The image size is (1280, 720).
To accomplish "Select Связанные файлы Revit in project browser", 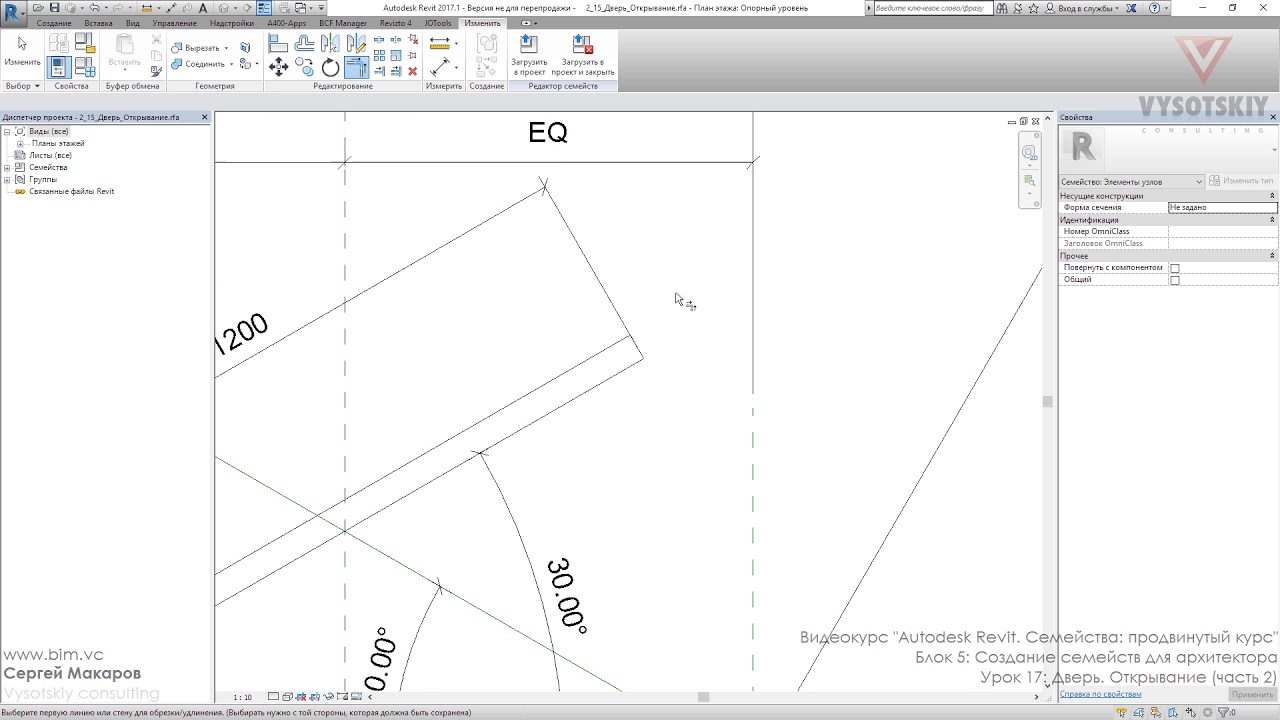I will pos(71,191).
